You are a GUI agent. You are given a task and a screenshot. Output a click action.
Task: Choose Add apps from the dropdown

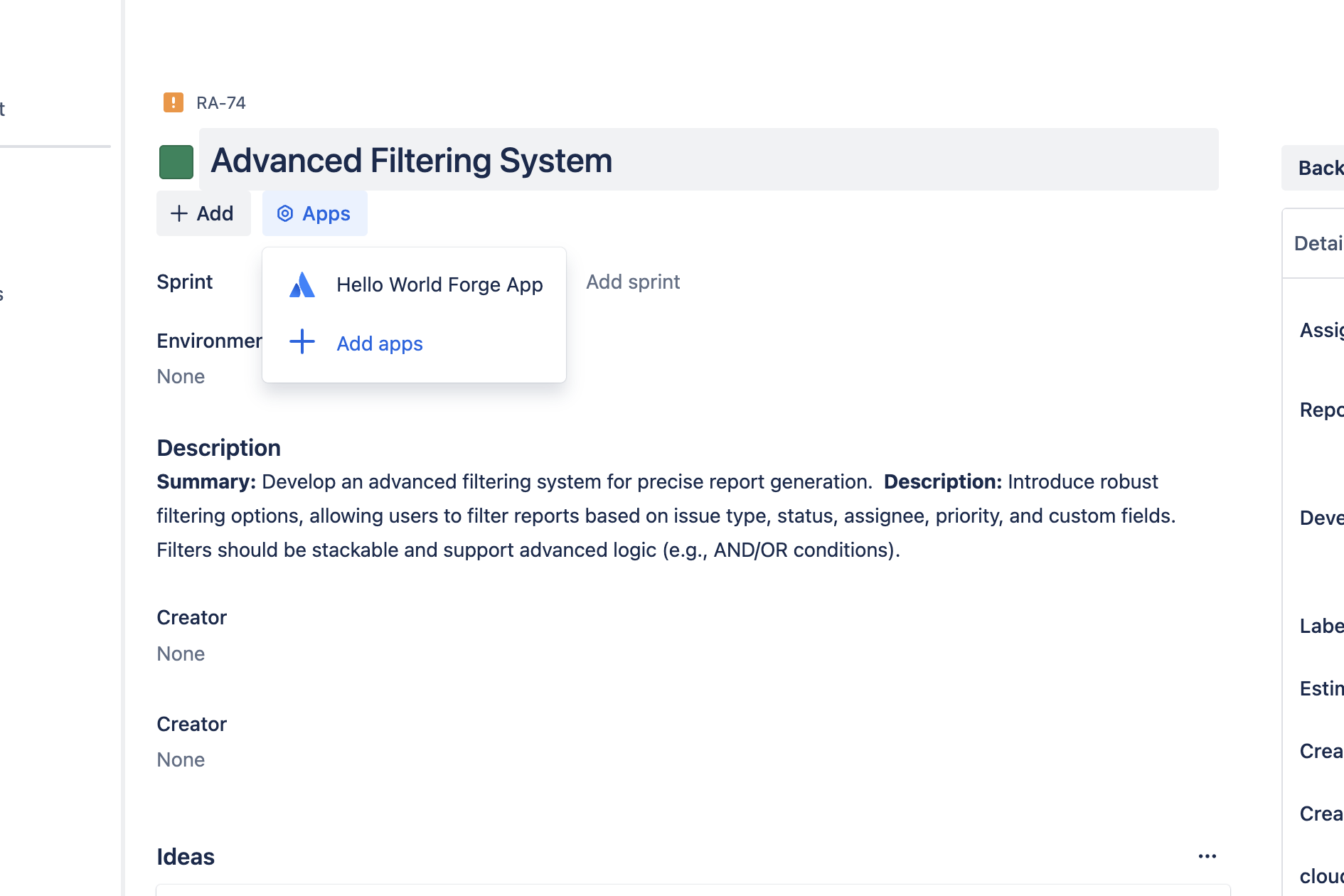tap(415, 343)
